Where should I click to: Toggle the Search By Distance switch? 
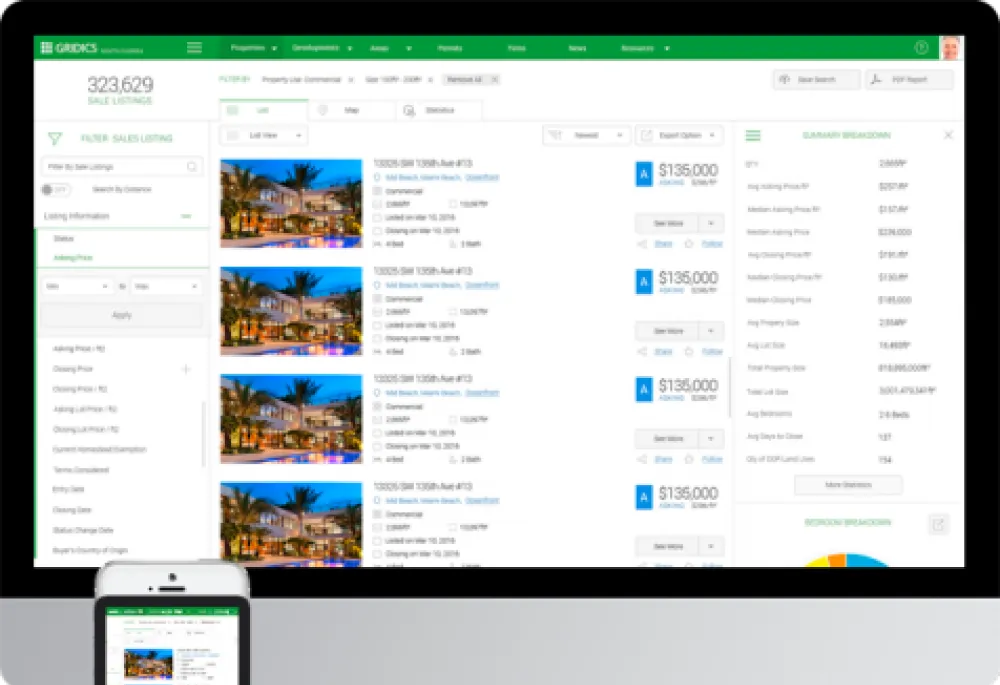pos(56,189)
